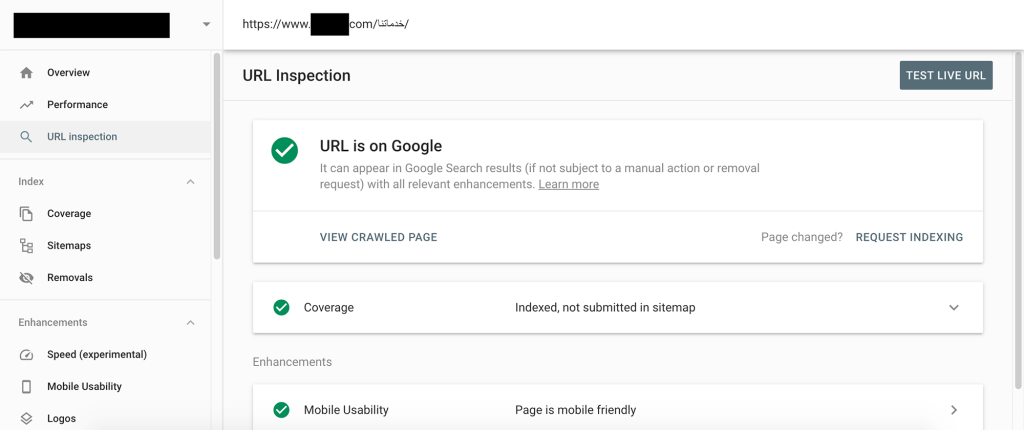The height and width of the screenshot is (430, 1024).
Task: Open Mobile Usability details arrow
Action: click(953, 410)
